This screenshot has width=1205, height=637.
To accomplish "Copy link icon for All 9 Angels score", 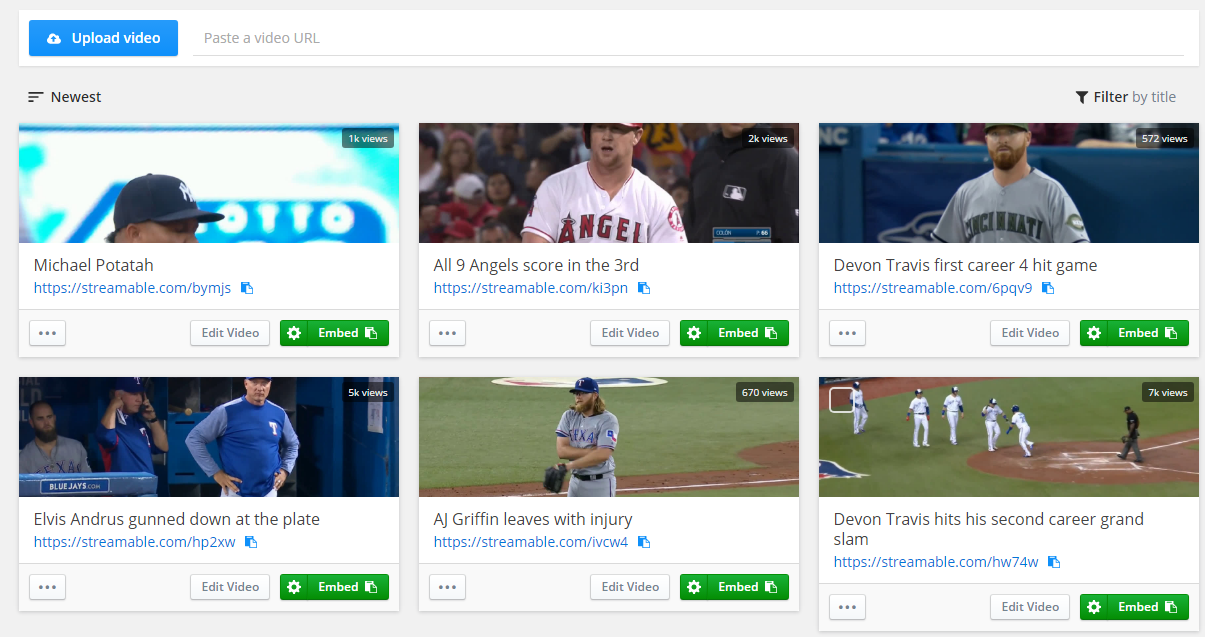I will pos(644,288).
